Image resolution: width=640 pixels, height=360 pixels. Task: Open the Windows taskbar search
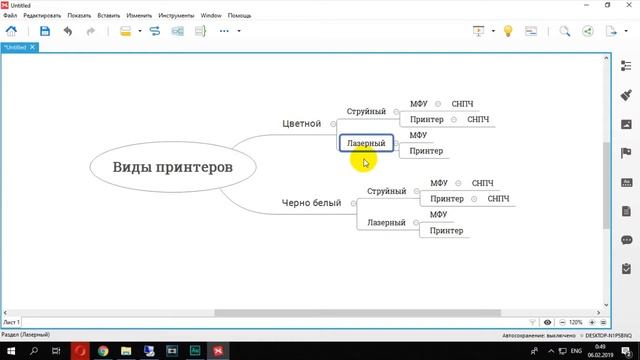coord(34,351)
